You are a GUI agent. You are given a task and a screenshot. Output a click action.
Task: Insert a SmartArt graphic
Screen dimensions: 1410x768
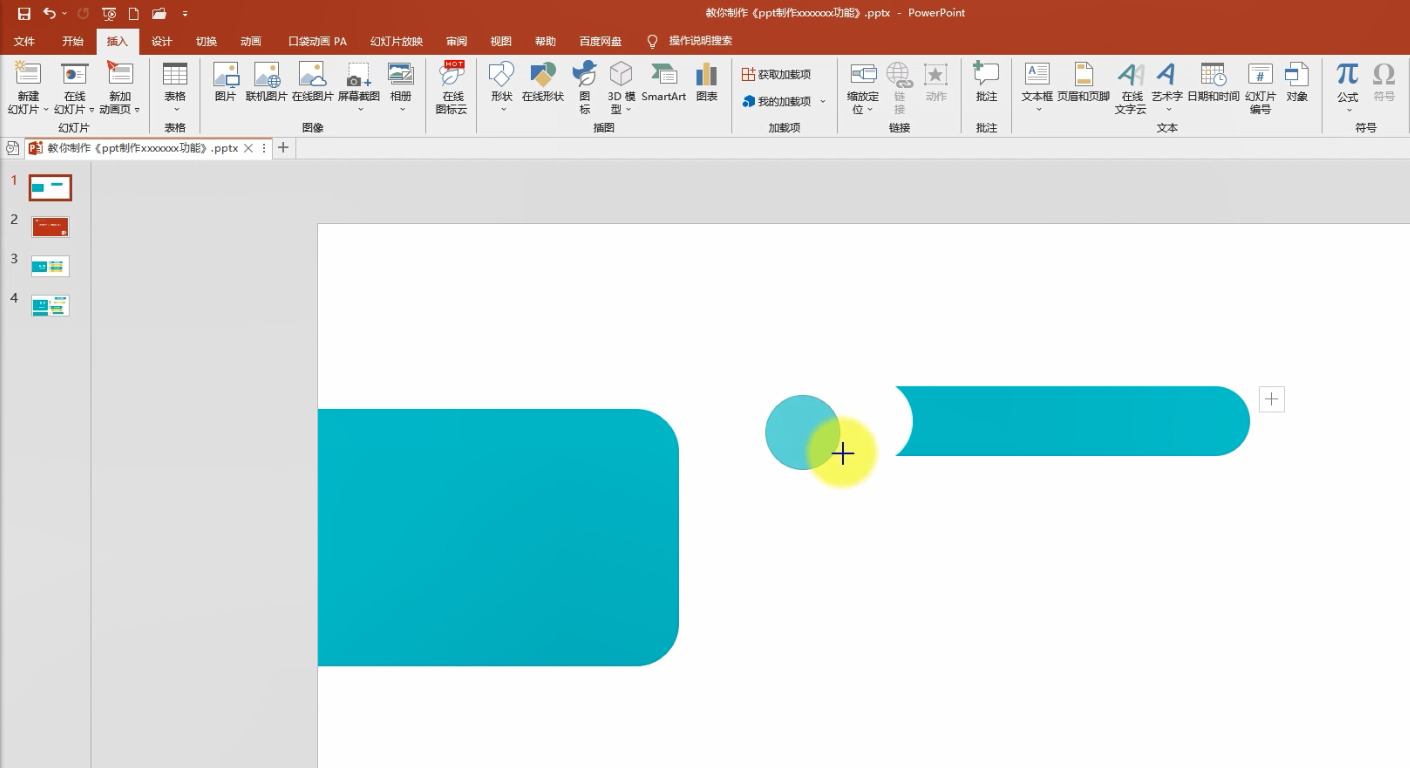[x=664, y=82]
